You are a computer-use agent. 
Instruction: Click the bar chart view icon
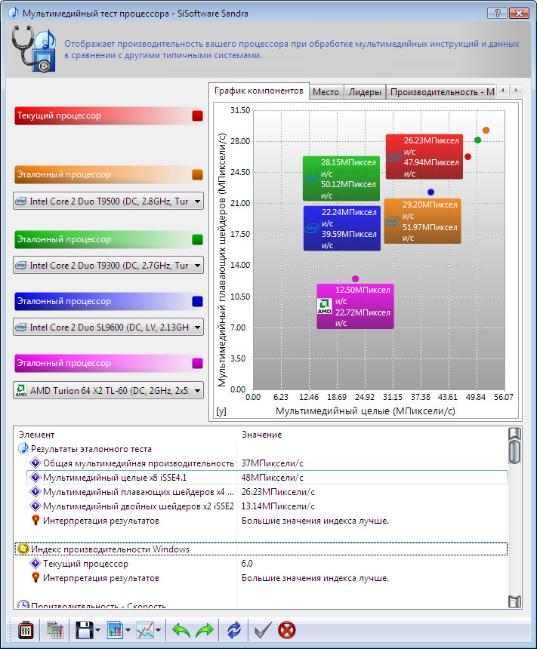point(115,630)
